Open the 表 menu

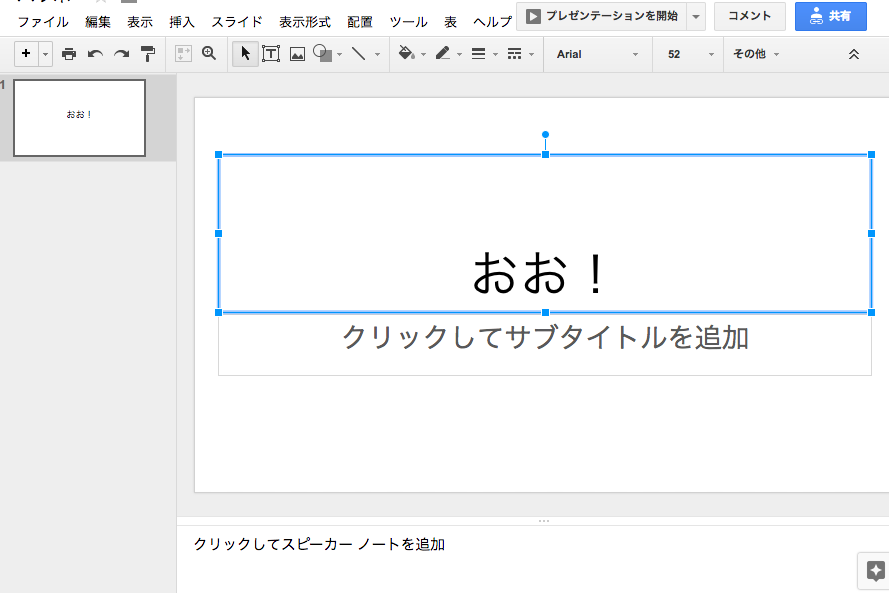(450, 22)
